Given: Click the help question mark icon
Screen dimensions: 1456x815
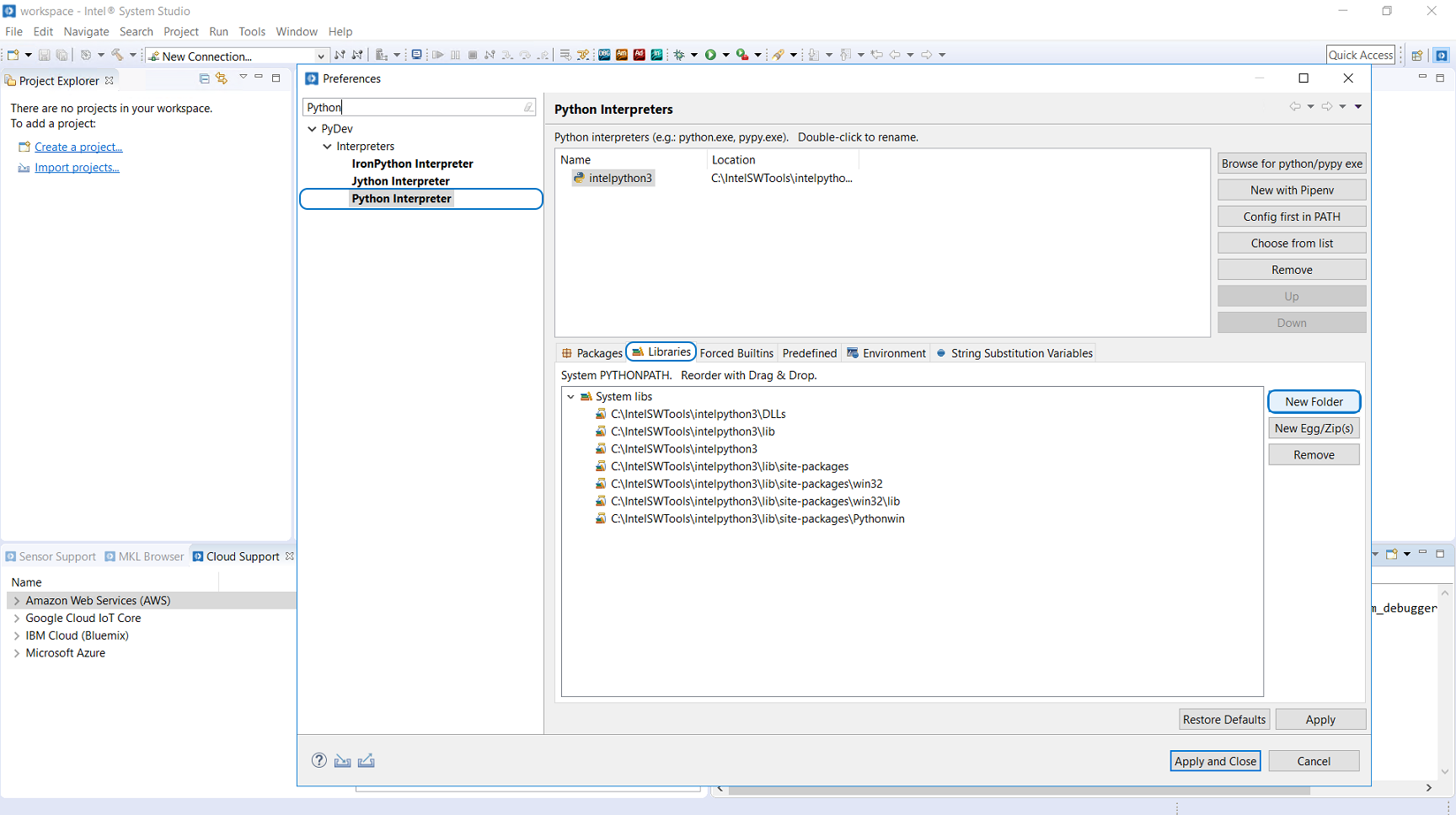Looking at the screenshot, I should click(319, 760).
